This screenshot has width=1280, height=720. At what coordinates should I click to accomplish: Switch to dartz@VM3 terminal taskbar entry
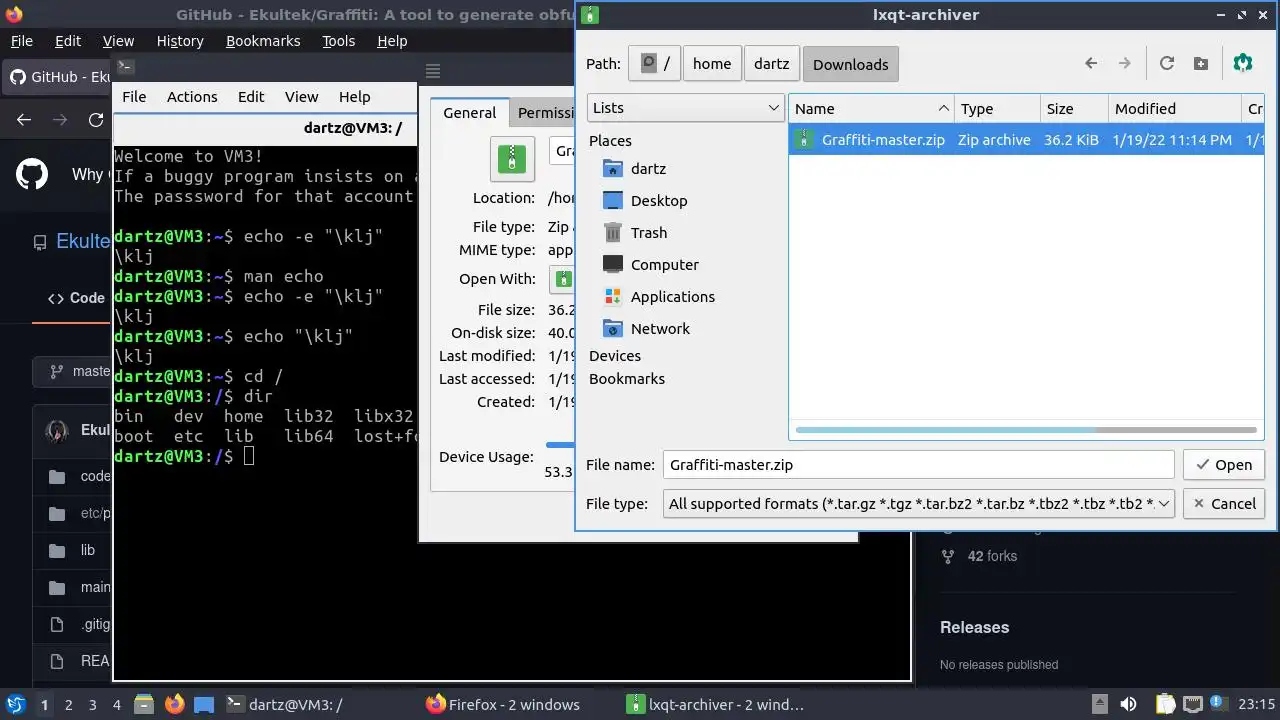pos(320,705)
